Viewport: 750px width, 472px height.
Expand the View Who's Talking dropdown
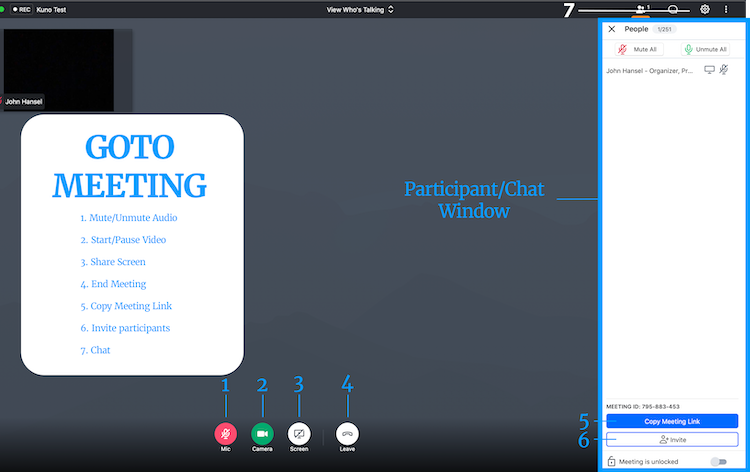360,9
